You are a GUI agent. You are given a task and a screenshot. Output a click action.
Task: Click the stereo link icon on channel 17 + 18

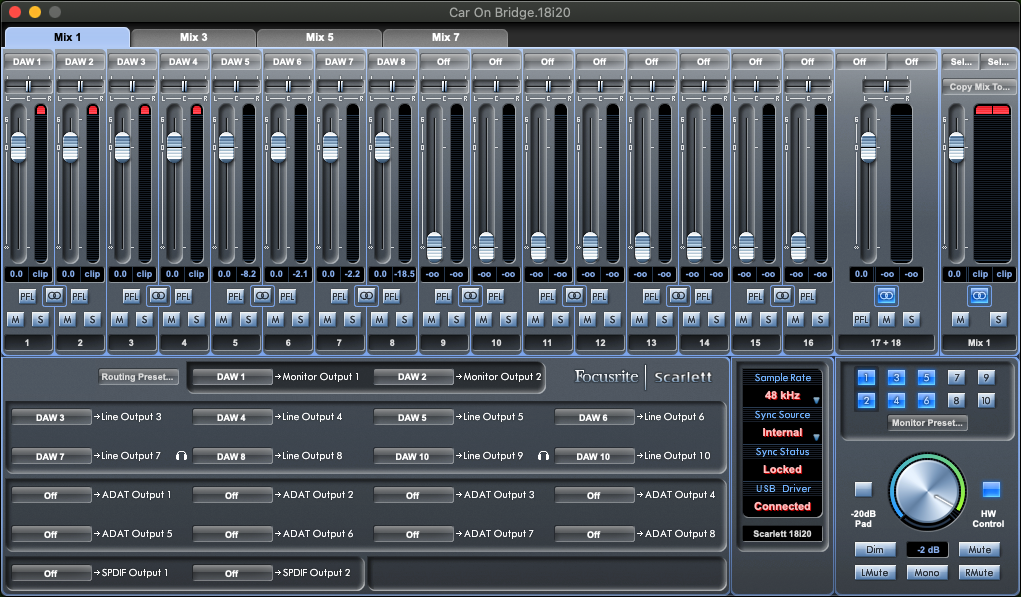pos(885,296)
